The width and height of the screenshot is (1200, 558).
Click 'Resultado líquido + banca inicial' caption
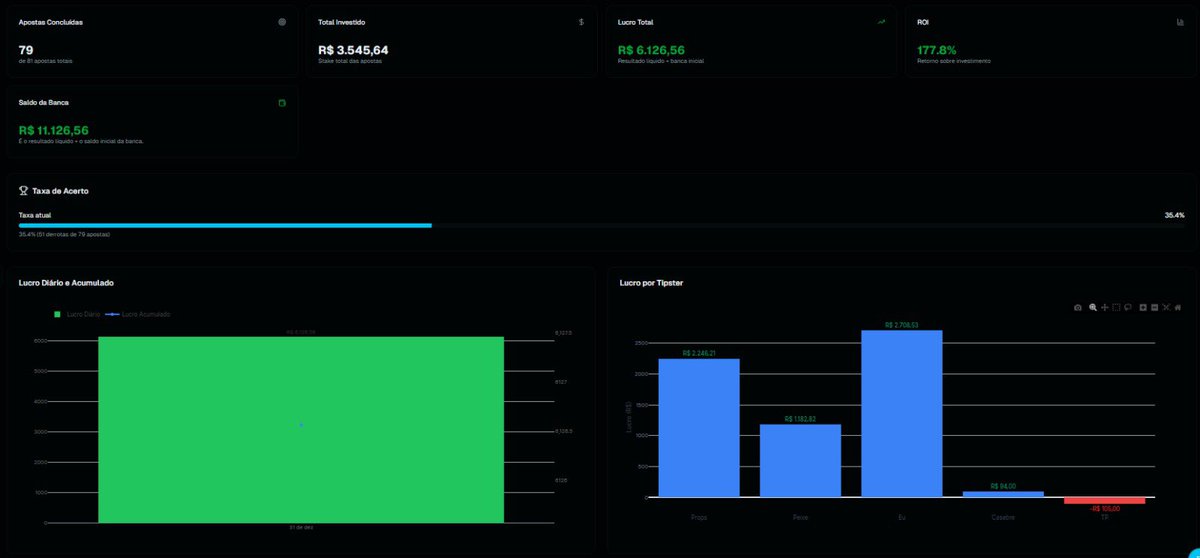[x=661, y=61]
